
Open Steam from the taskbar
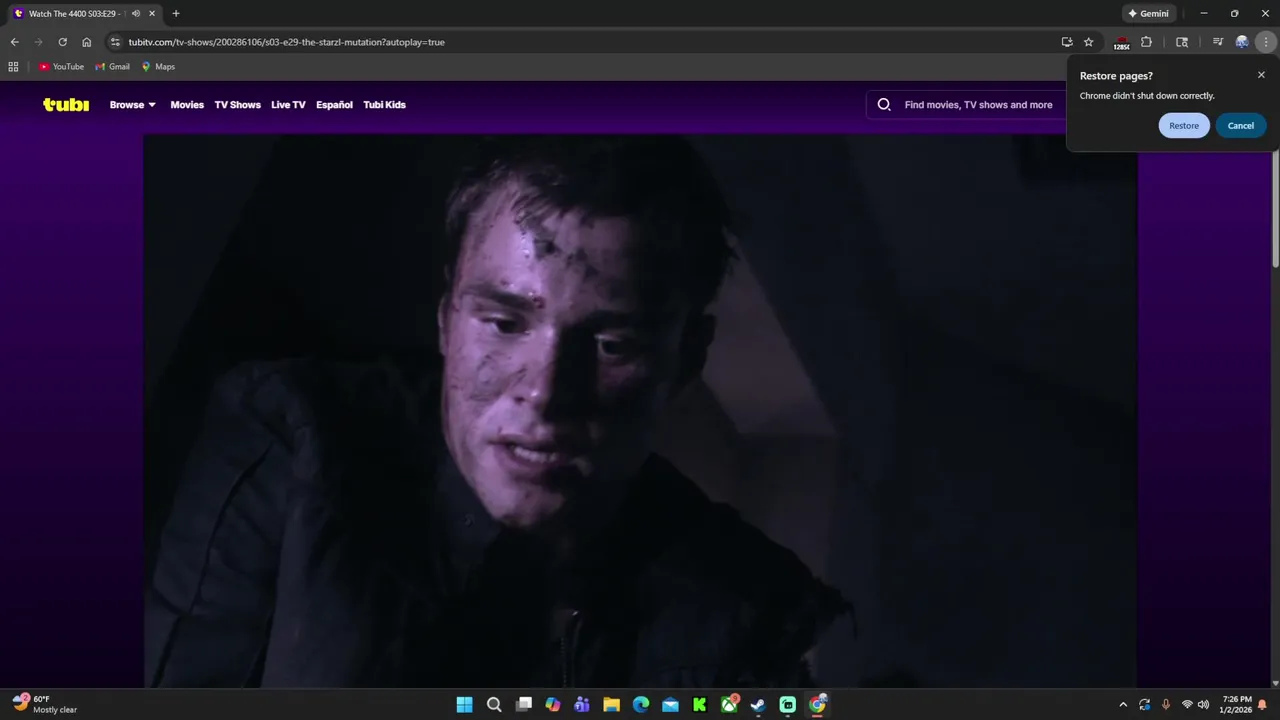[758, 704]
